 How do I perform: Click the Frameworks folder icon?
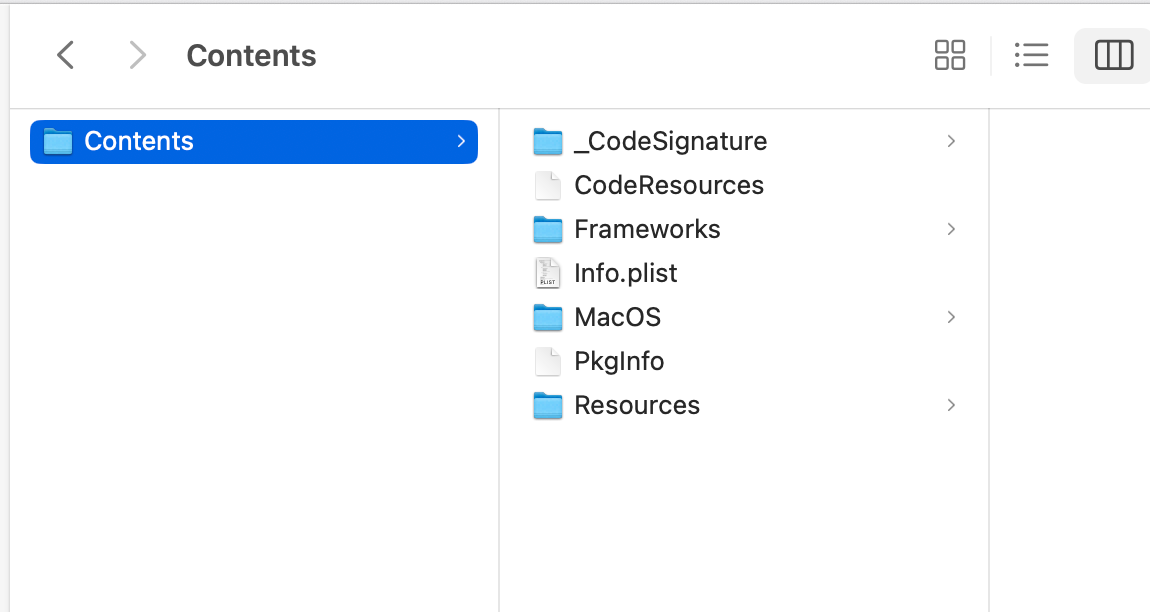pyautogui.click(x=548, y=230)
